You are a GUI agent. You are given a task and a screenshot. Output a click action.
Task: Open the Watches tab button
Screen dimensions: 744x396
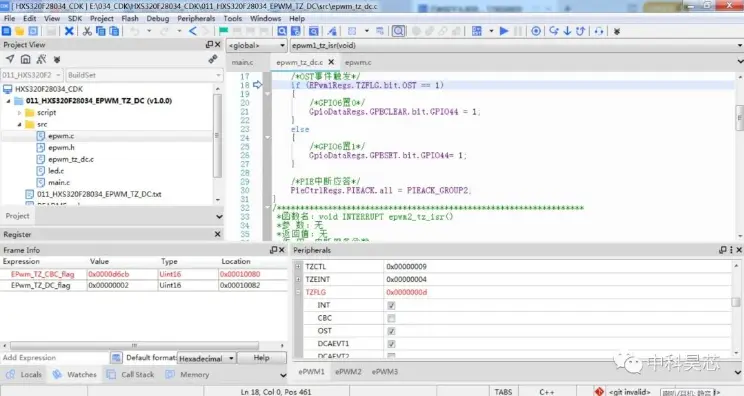tap(75, 375)
